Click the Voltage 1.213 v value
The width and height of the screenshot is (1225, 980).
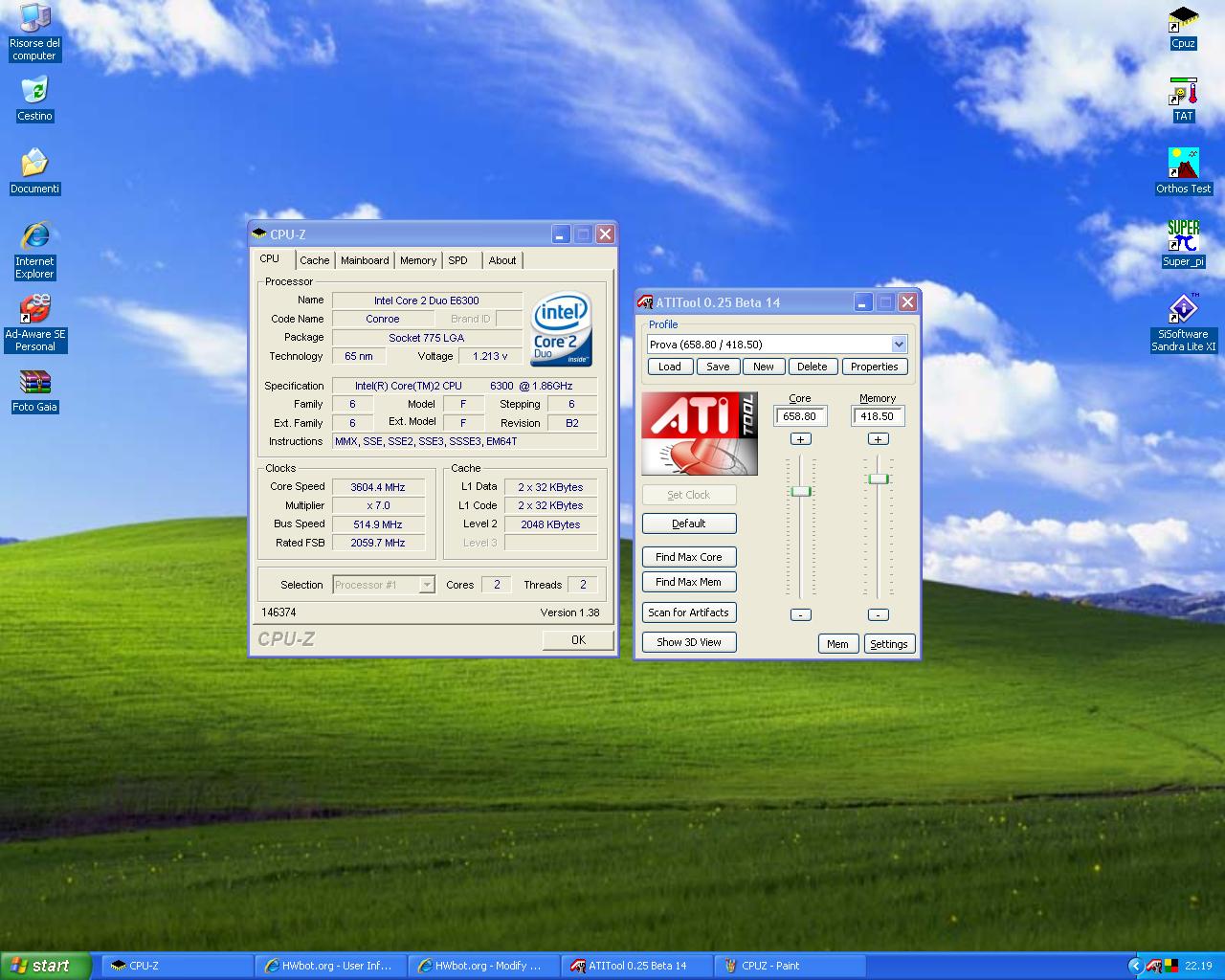490,356
